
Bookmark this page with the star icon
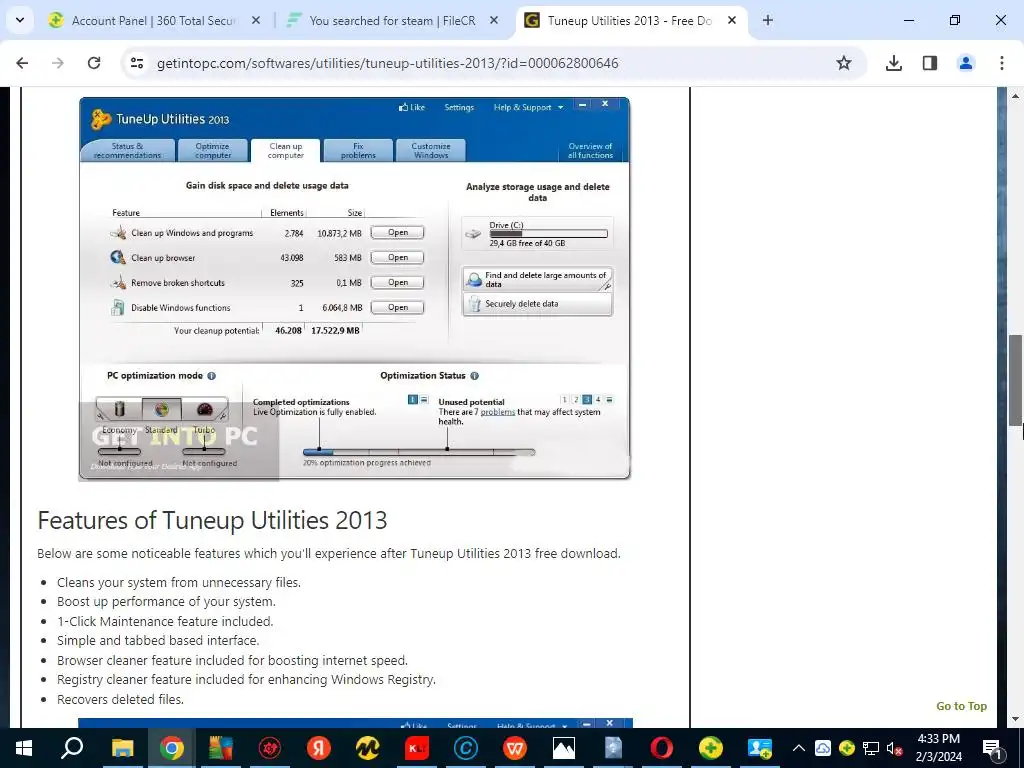pos(844,63)
